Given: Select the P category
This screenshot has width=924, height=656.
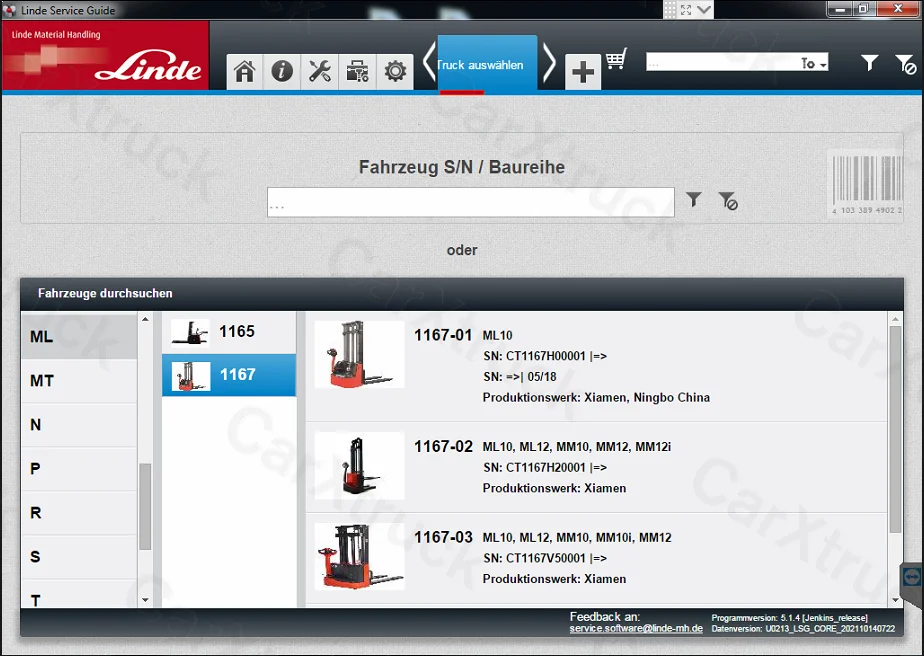Looking at the screenshot, I should [79, 469].
